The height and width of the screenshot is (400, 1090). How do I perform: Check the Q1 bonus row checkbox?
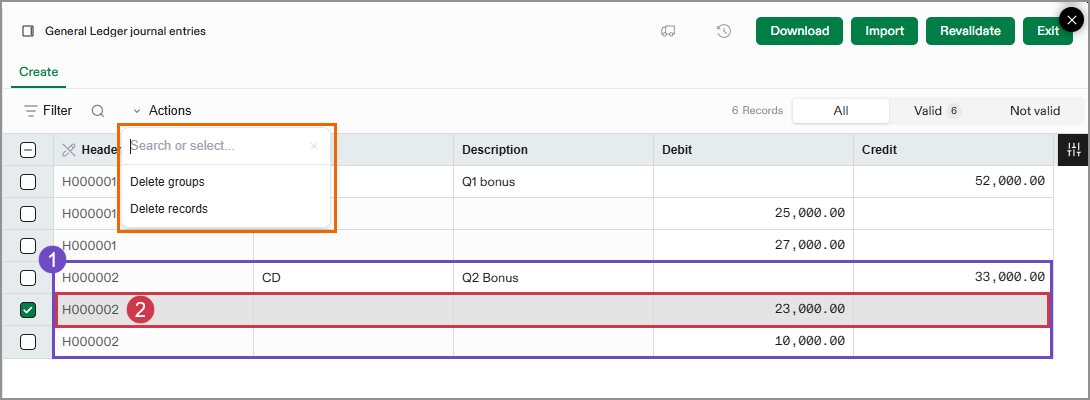tap(28, 182)
